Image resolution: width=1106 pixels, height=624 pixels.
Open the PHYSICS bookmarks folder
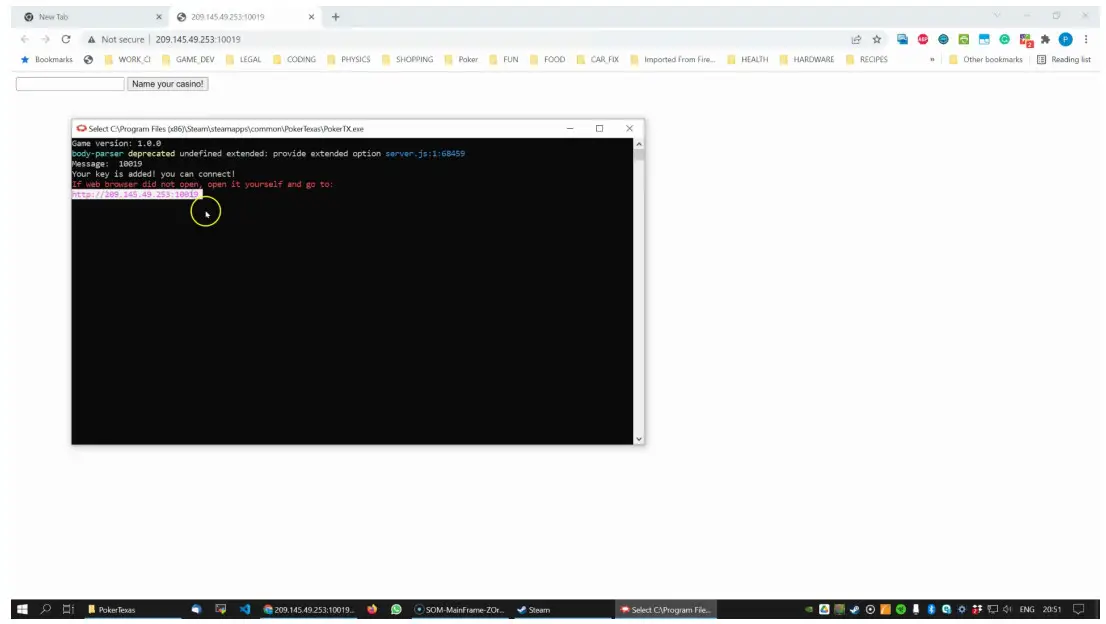click(x=348, y=59)
